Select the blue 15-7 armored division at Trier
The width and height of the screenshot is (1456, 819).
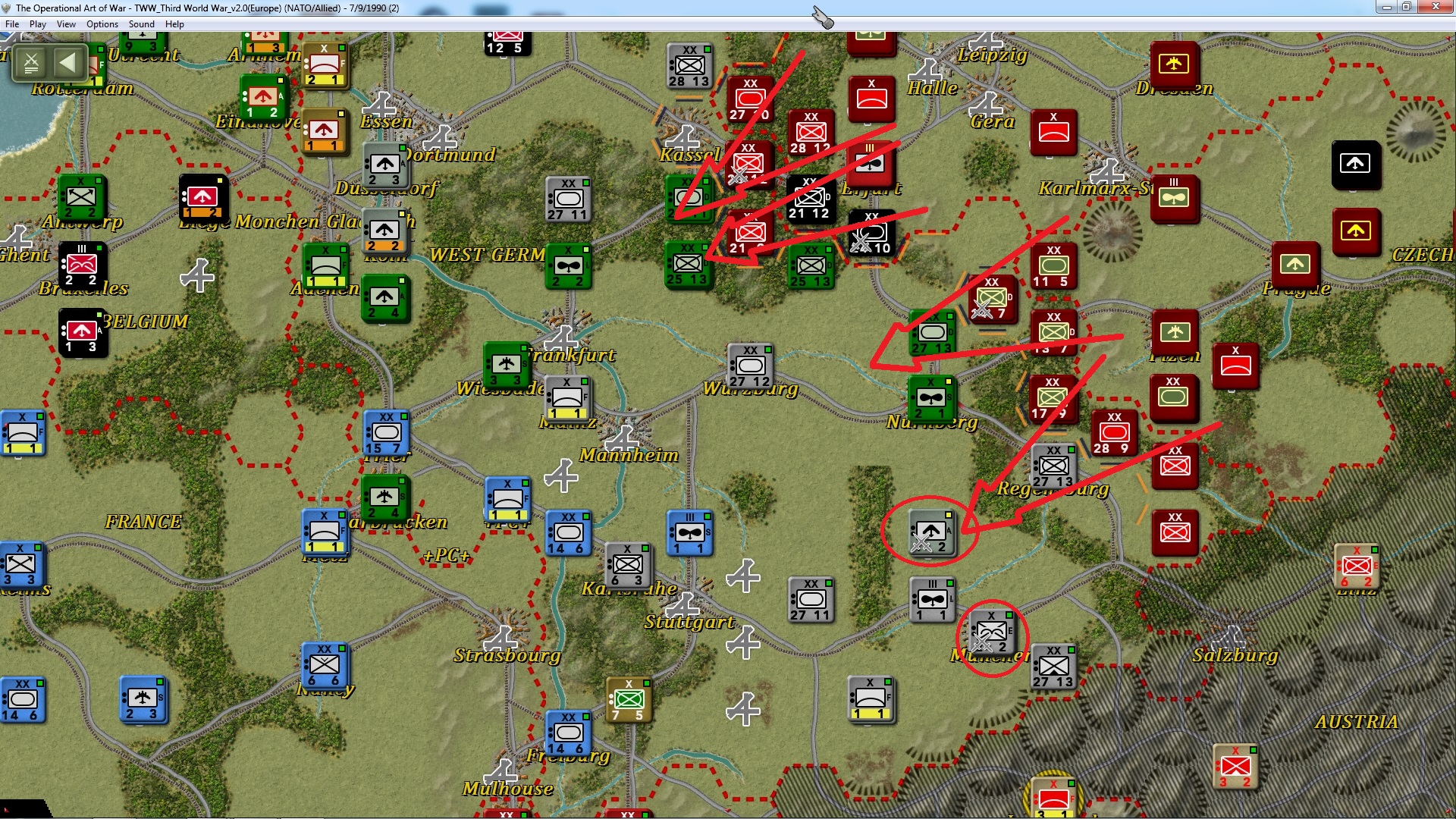[x=386, y=433]
